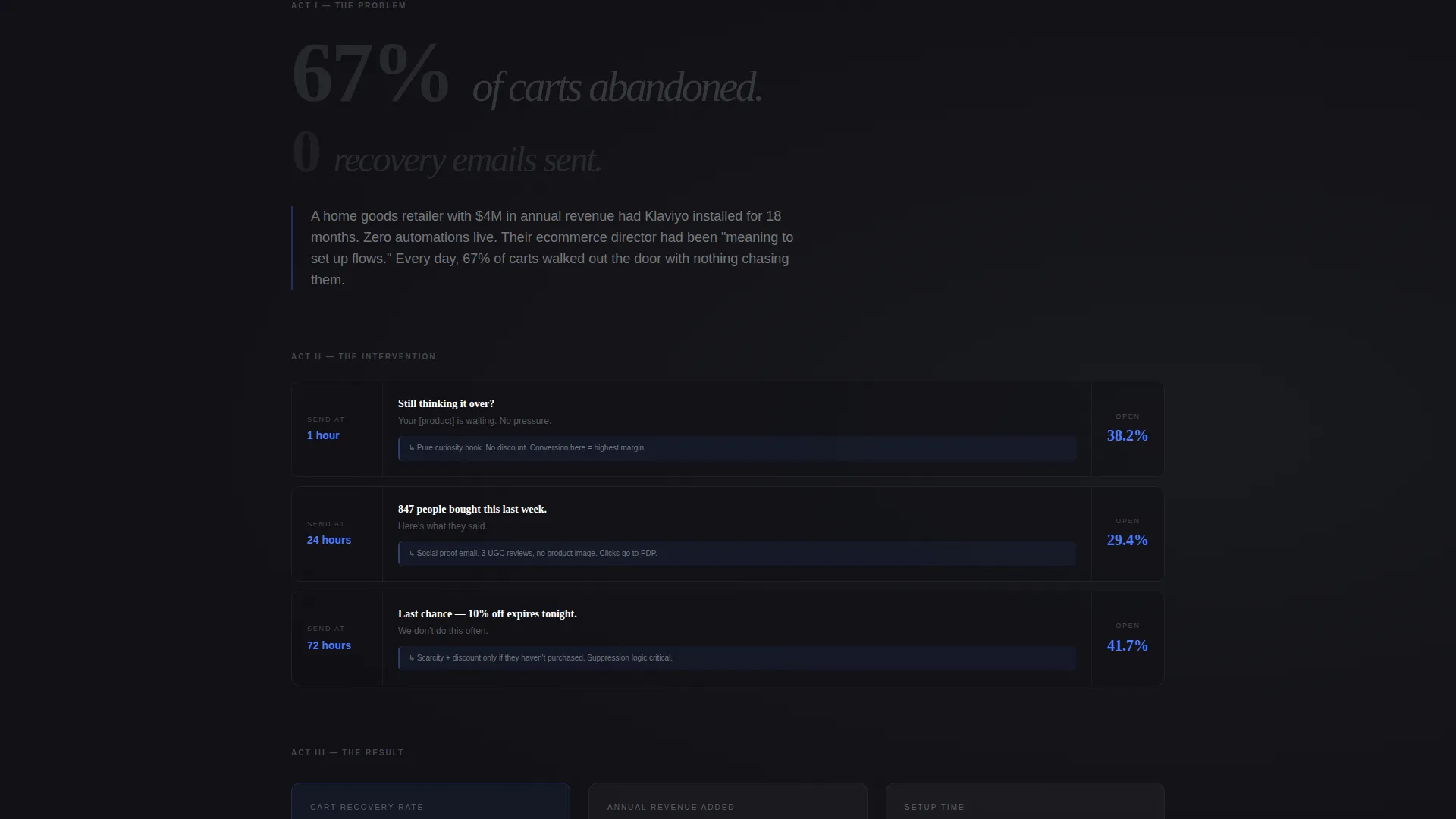Click the 'Social proof email' note box
This screenshot has height=819, width=1456.
737,554
